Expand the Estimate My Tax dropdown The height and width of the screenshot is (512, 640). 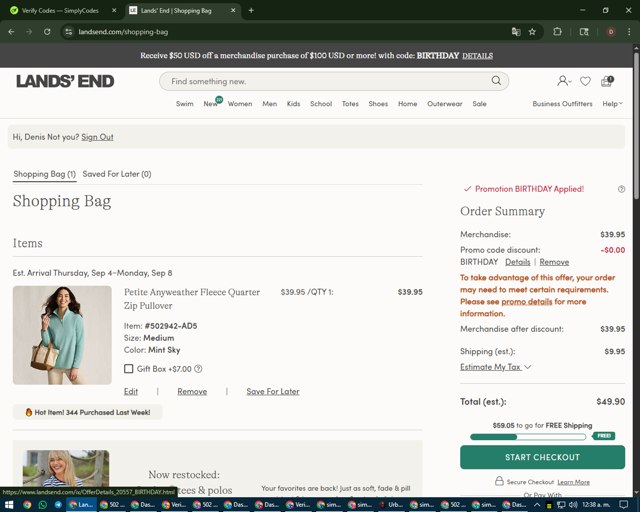click(x=496, y=367)
